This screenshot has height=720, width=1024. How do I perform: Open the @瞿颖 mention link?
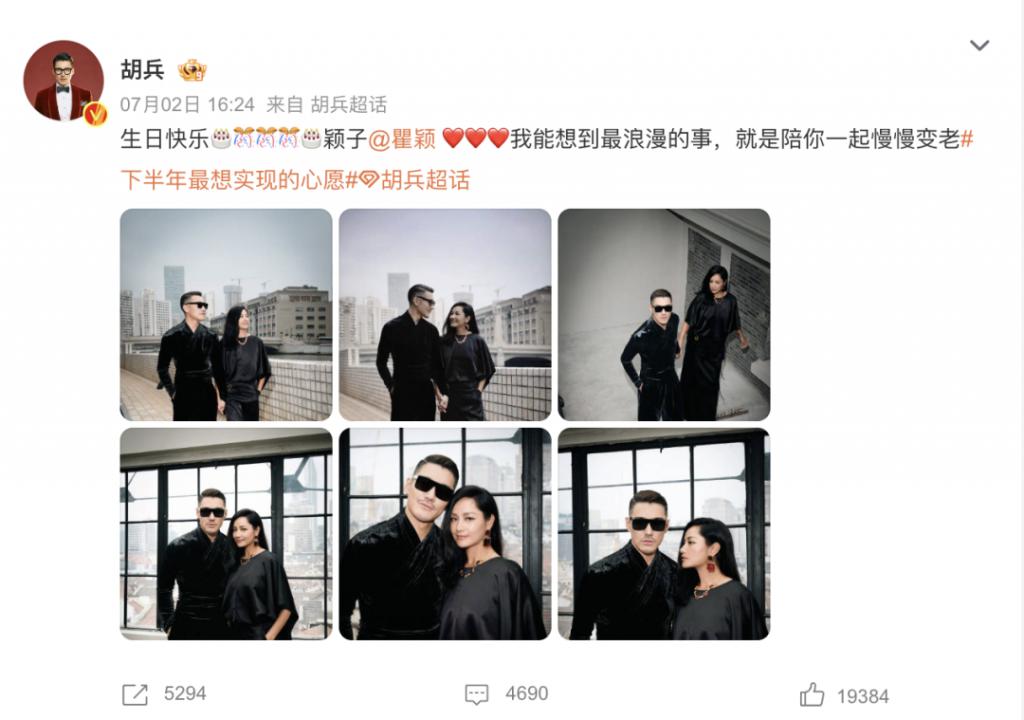402,139
